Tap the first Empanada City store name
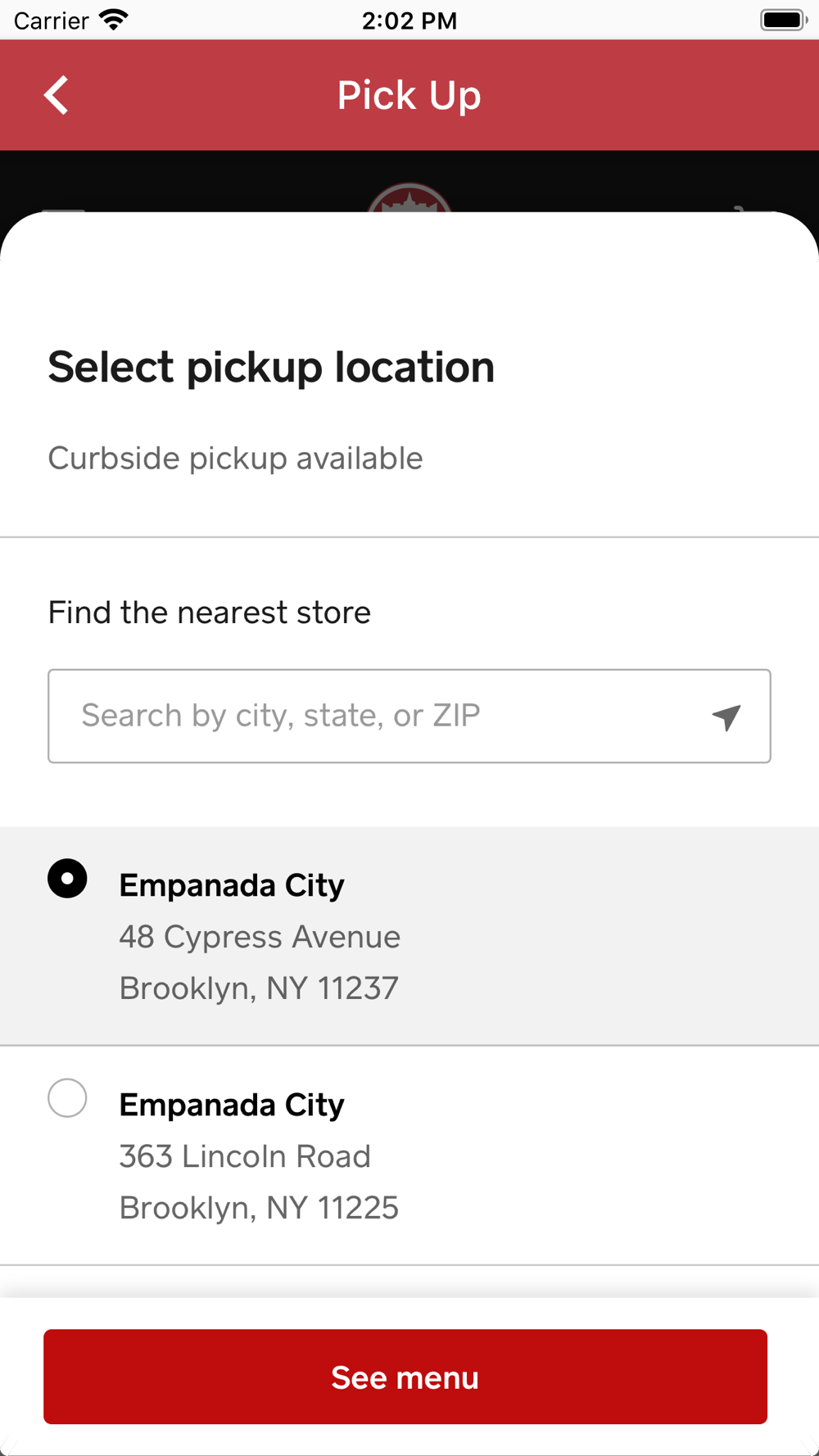 232,885
